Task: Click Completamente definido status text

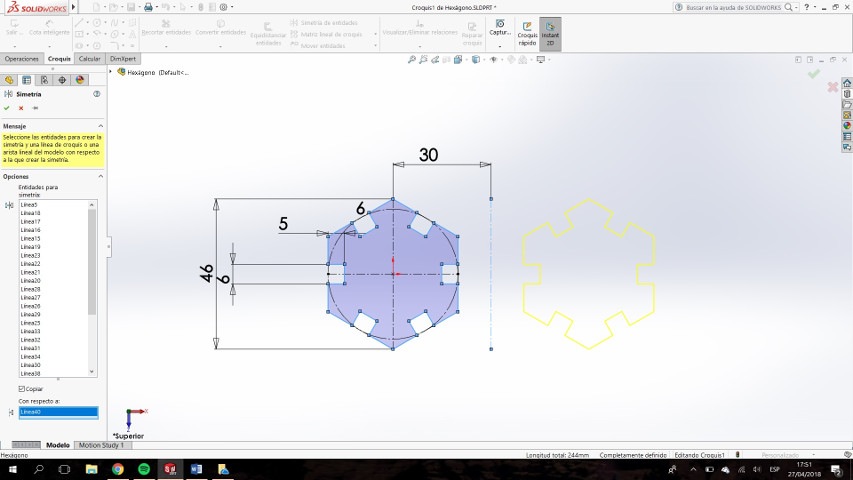Action: (633, 455)
